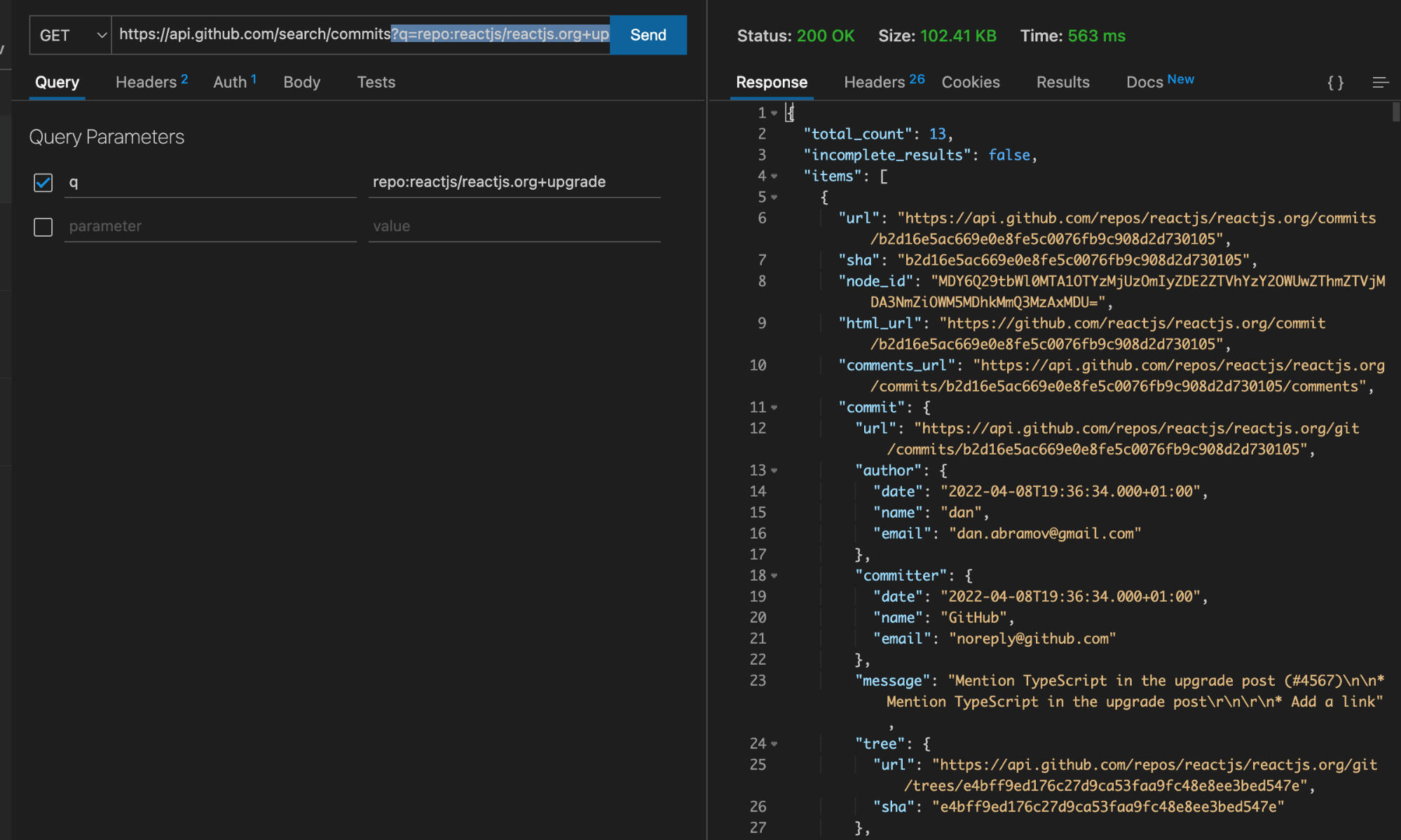Collapse the items array at line 4

point(774,177)
